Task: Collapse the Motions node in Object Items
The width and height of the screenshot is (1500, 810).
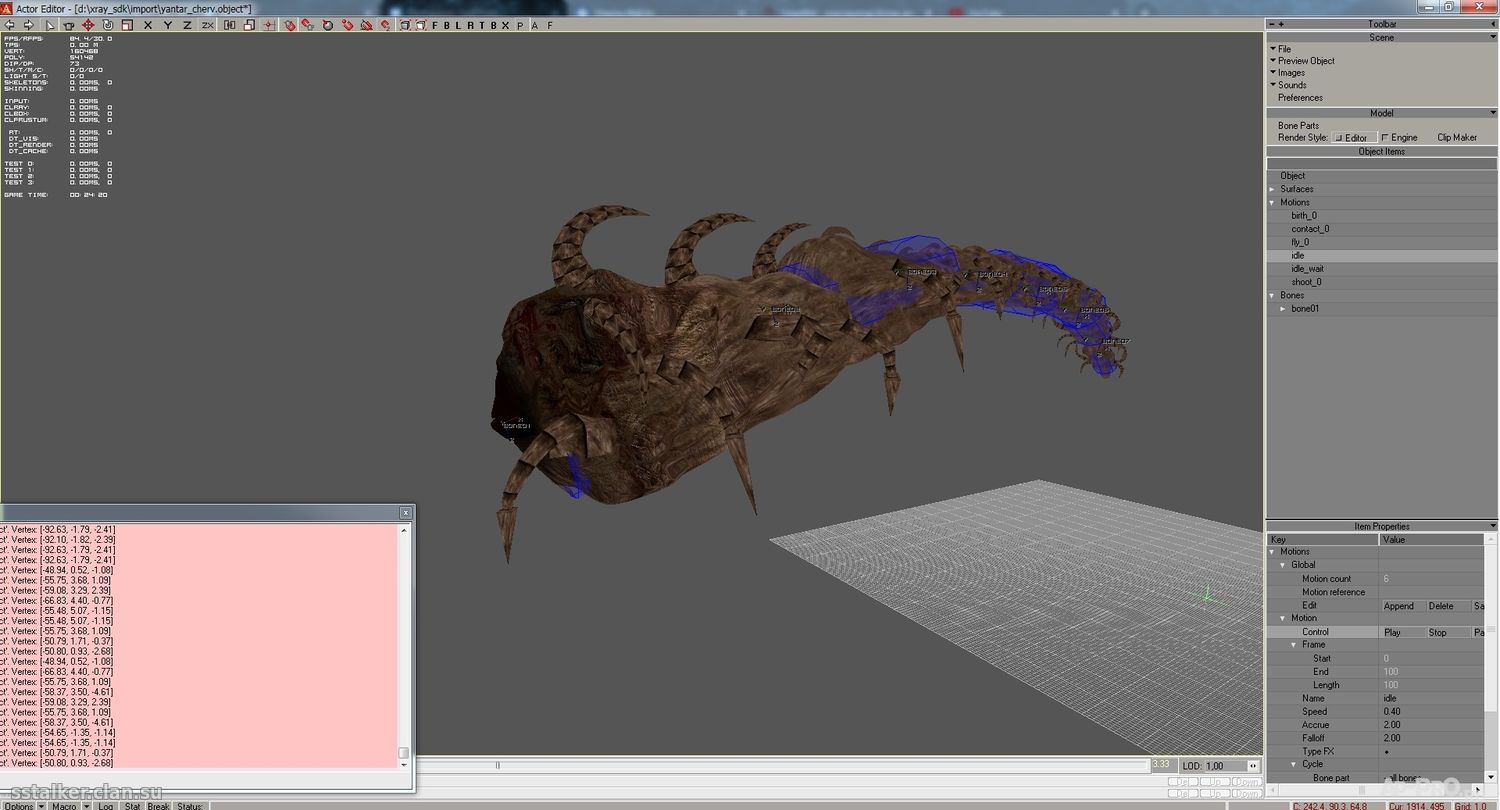Action: 1272,202
